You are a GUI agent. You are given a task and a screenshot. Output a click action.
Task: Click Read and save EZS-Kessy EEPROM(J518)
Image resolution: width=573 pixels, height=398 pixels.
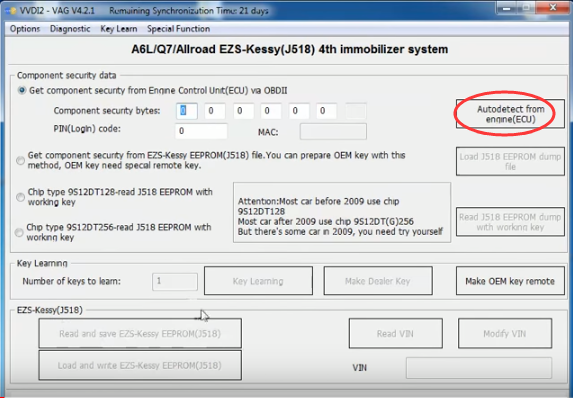[140, 333]
